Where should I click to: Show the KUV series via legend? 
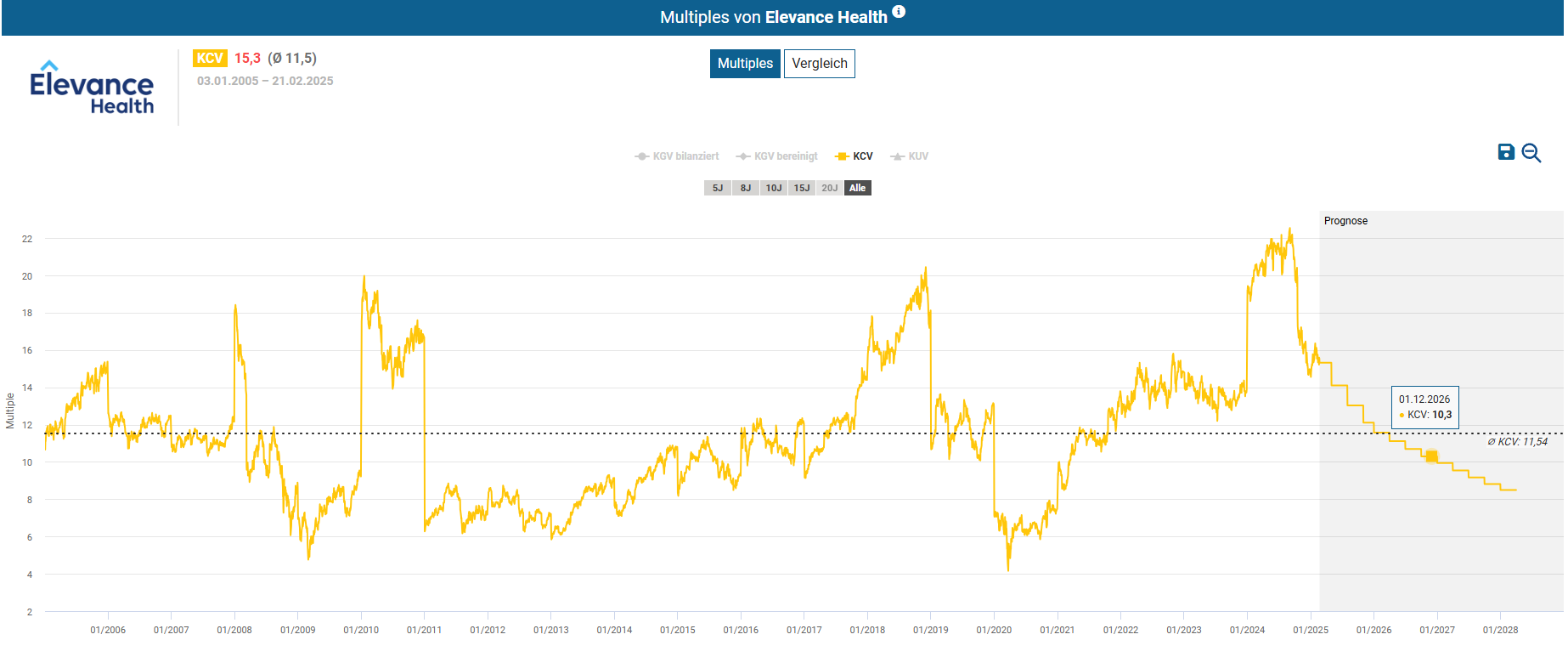click(x=910, y=156)
